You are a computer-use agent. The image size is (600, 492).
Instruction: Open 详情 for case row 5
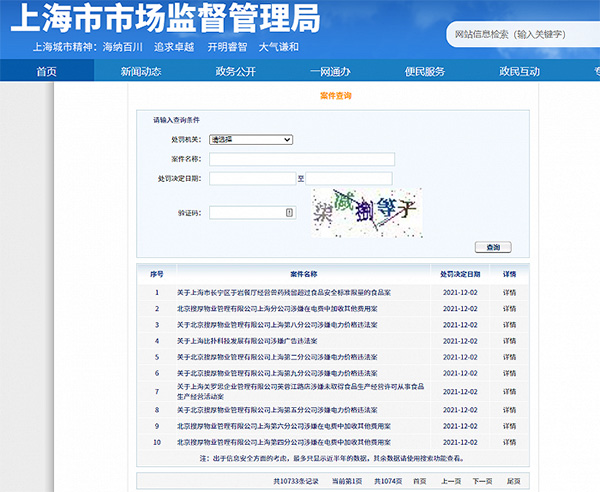(x=509, y=357)
